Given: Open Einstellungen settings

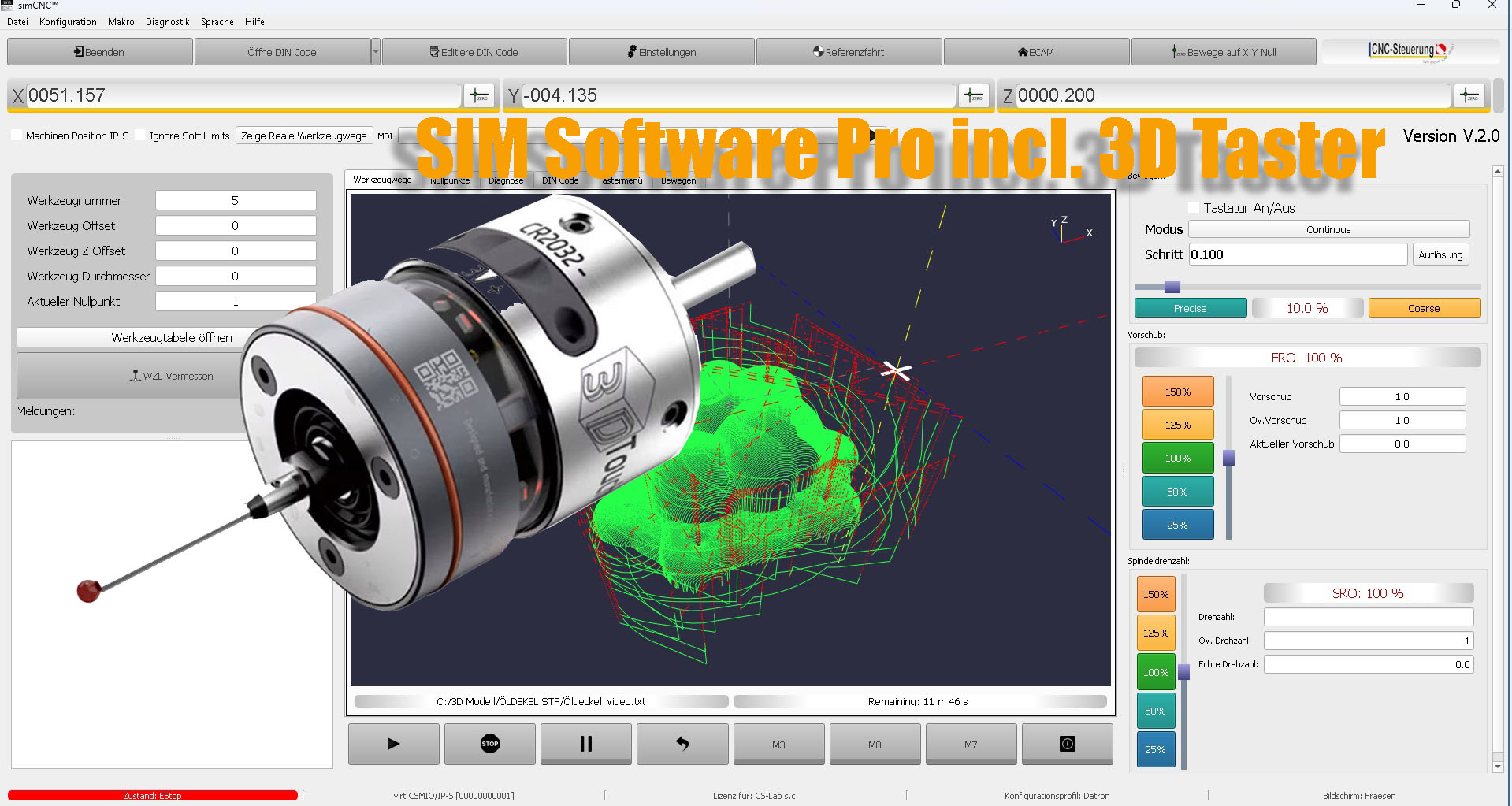Looking at the screenshot, I should click(662, 52).
